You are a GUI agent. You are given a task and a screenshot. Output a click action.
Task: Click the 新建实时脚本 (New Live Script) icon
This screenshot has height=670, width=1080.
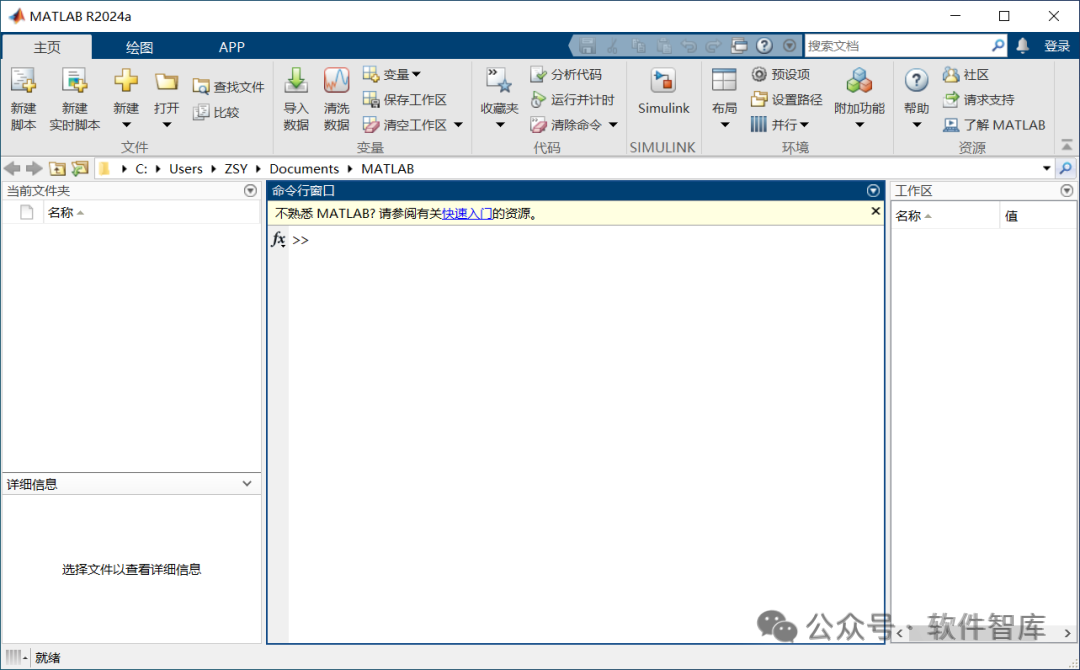click(74, 81)
